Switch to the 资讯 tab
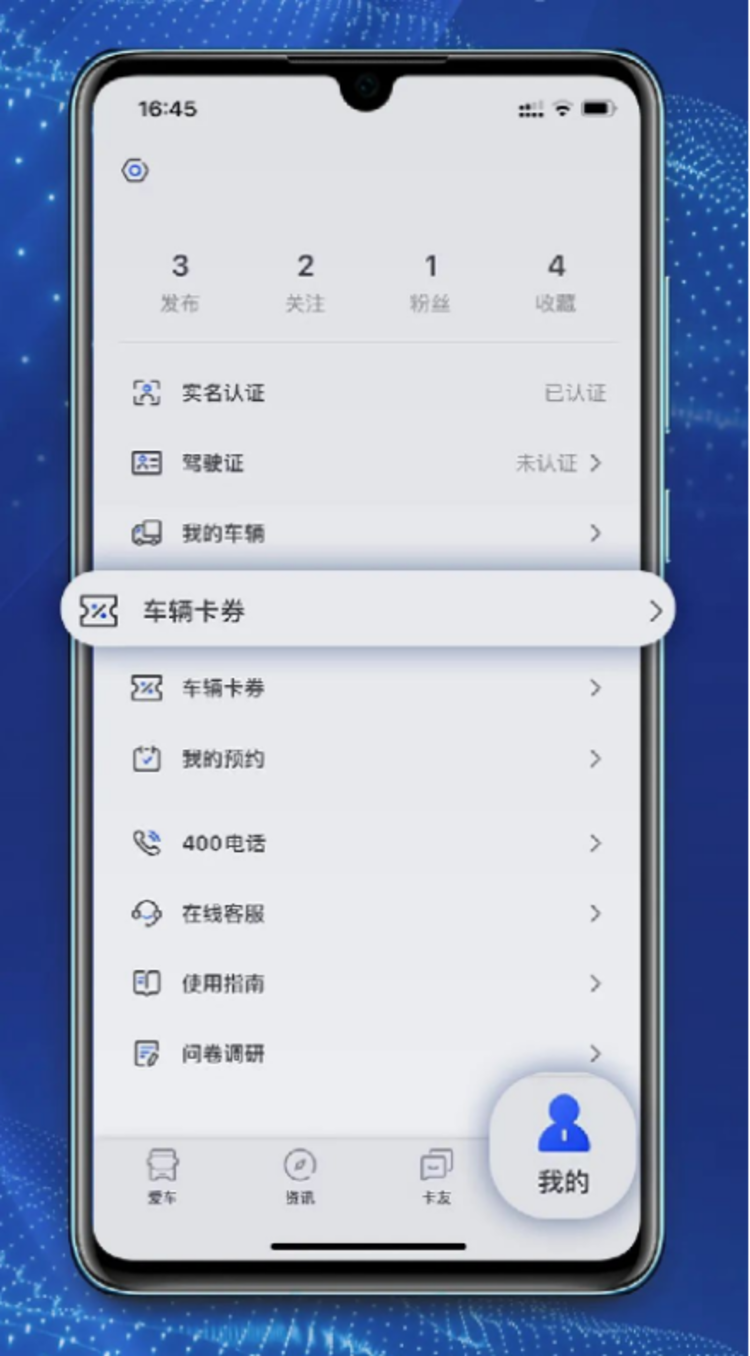The height and width of the screenshot is (1356, 750). 299,1177
